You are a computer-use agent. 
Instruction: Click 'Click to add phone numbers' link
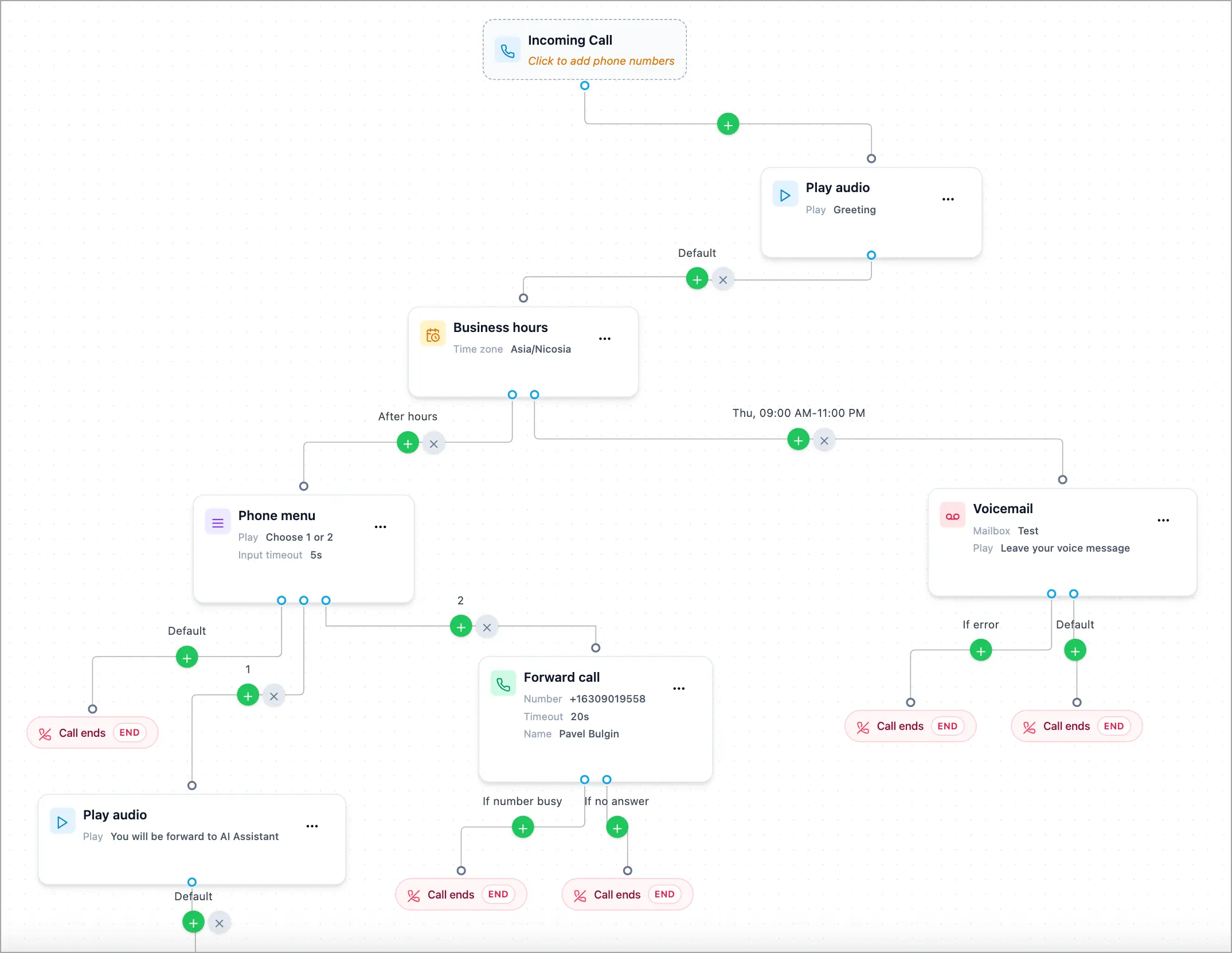601,61
